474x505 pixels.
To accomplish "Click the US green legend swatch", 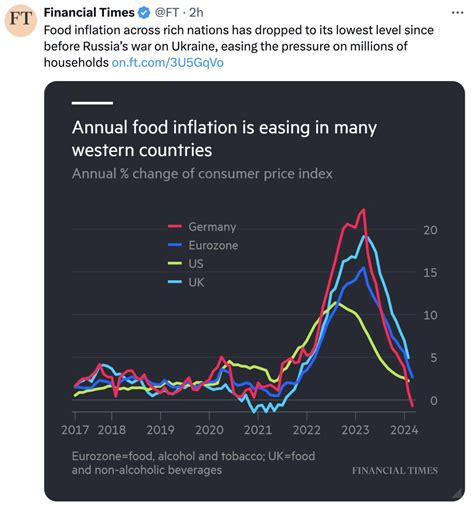I will (175, 263).
